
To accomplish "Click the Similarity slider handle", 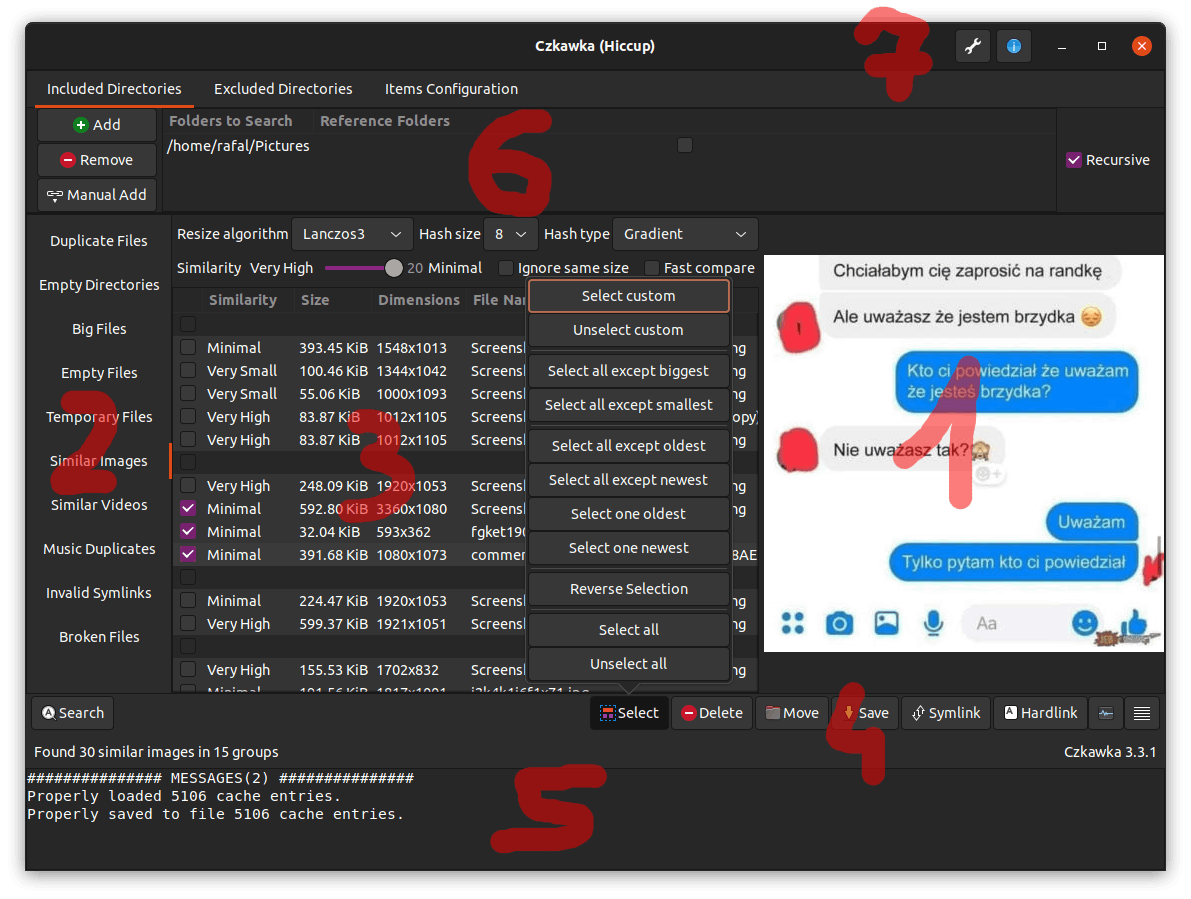I will click(x=394, y=268).
